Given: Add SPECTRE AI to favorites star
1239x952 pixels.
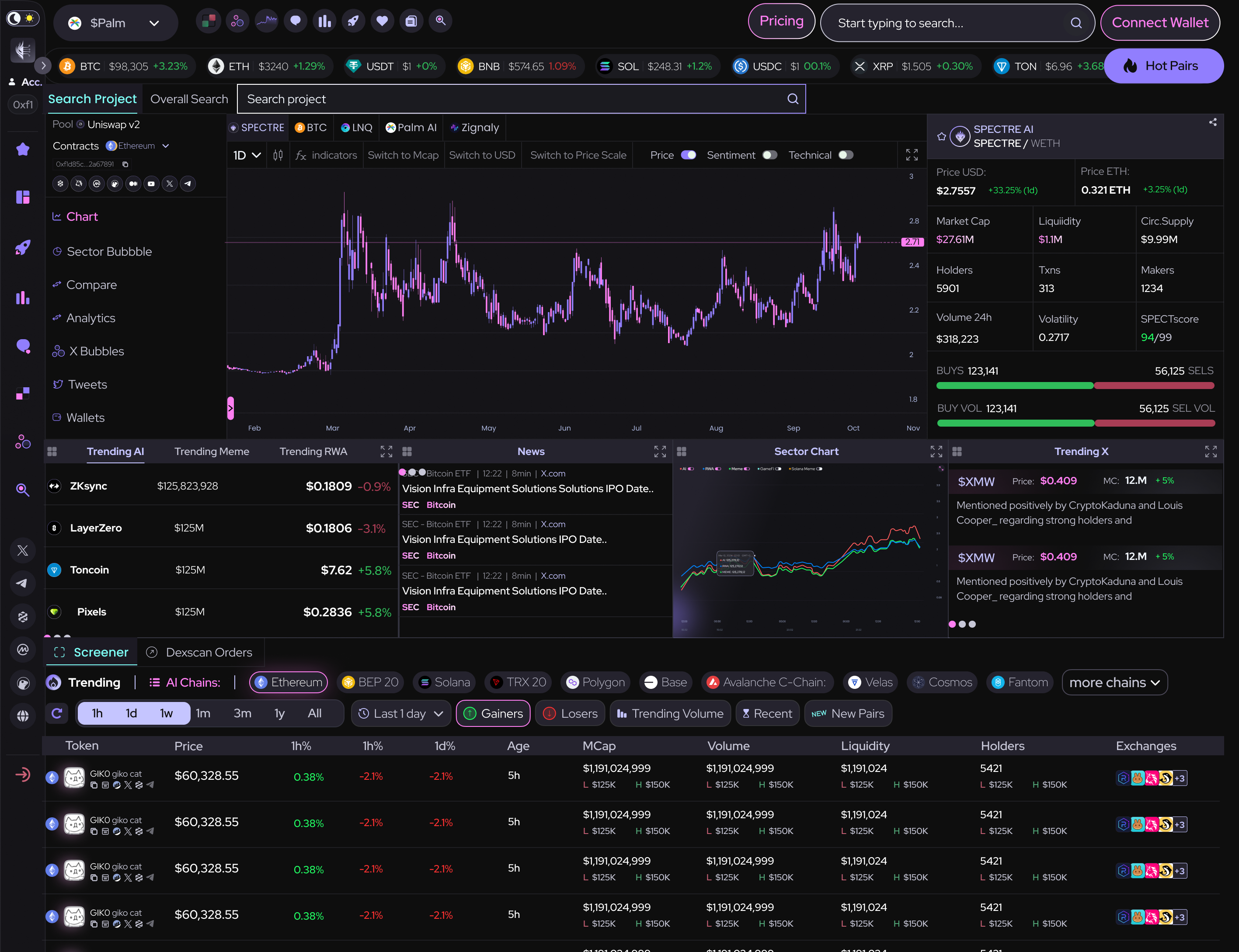Looking at the screenshot, I should point(941,136).
